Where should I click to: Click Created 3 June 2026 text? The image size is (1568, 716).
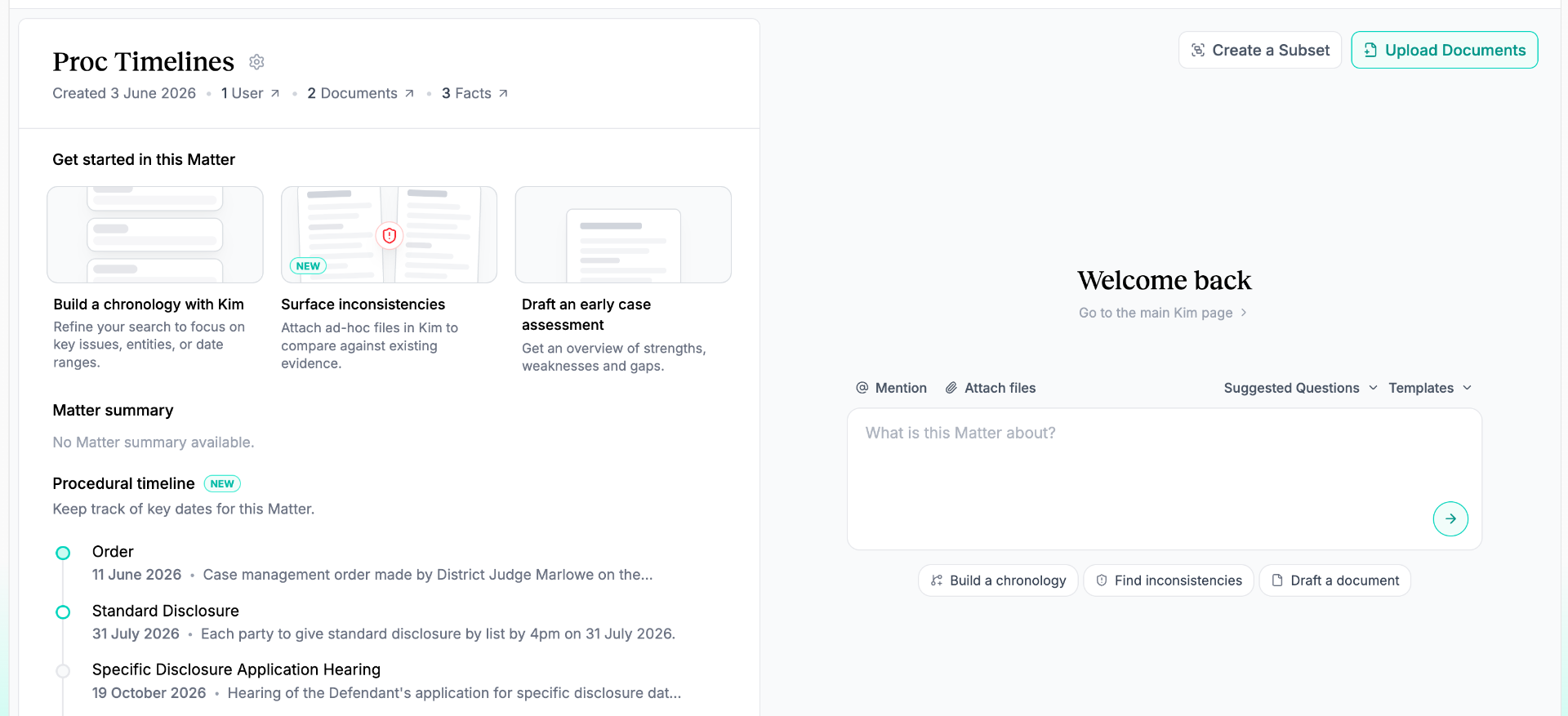124,93
